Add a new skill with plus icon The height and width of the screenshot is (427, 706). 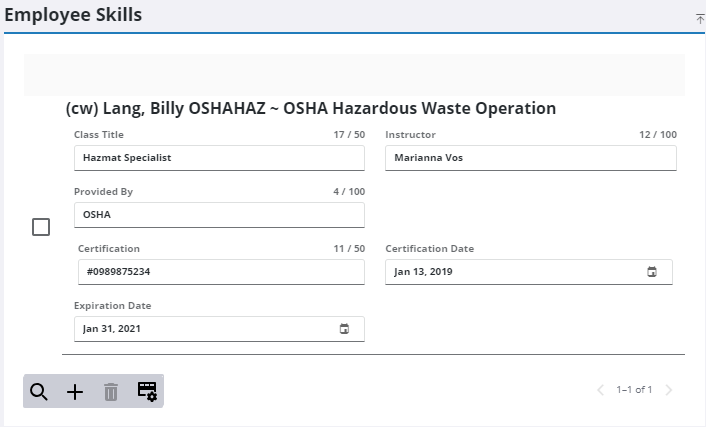(75, 392)
